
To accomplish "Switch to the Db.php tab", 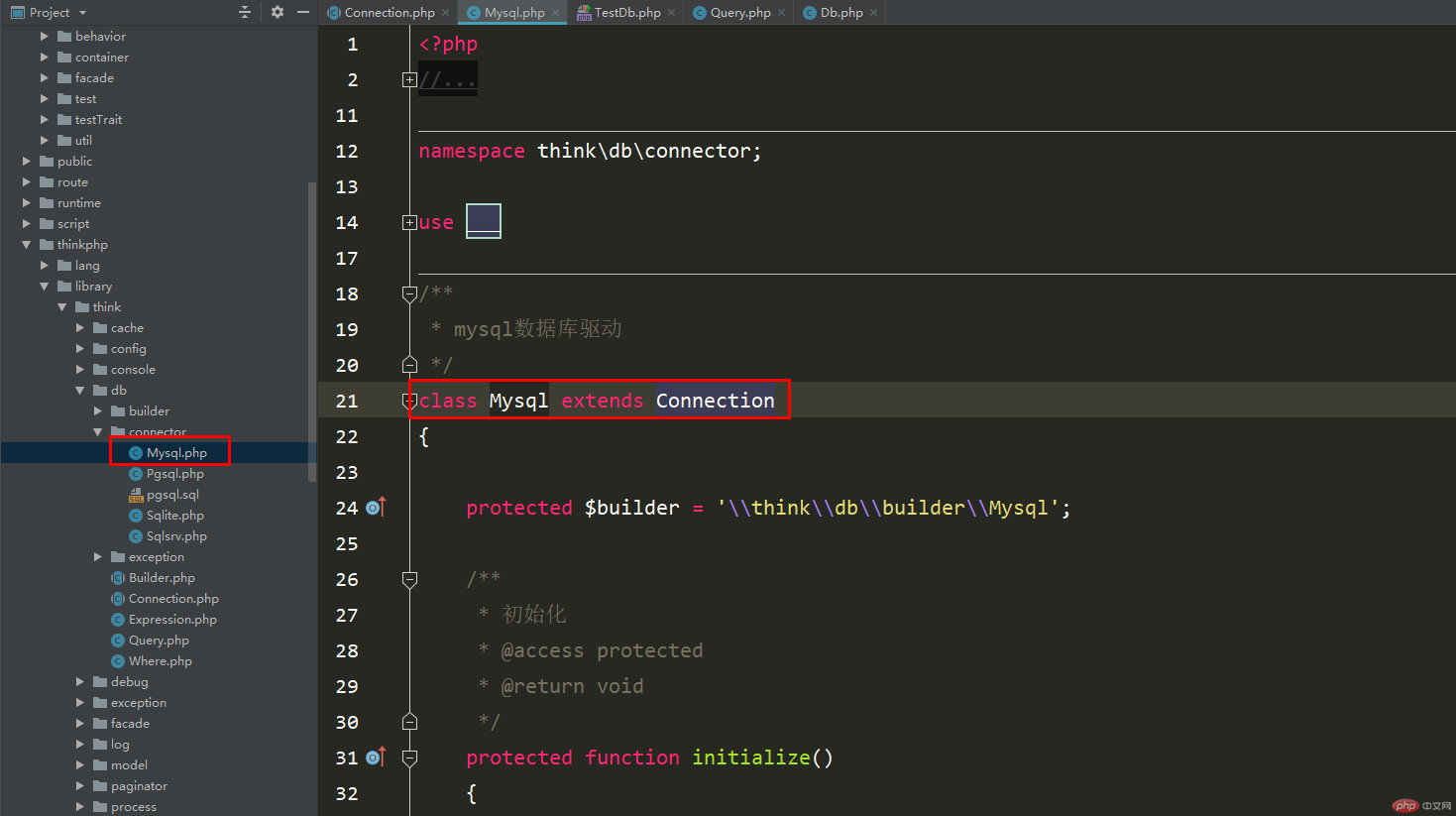I will (x=841, y=13).
